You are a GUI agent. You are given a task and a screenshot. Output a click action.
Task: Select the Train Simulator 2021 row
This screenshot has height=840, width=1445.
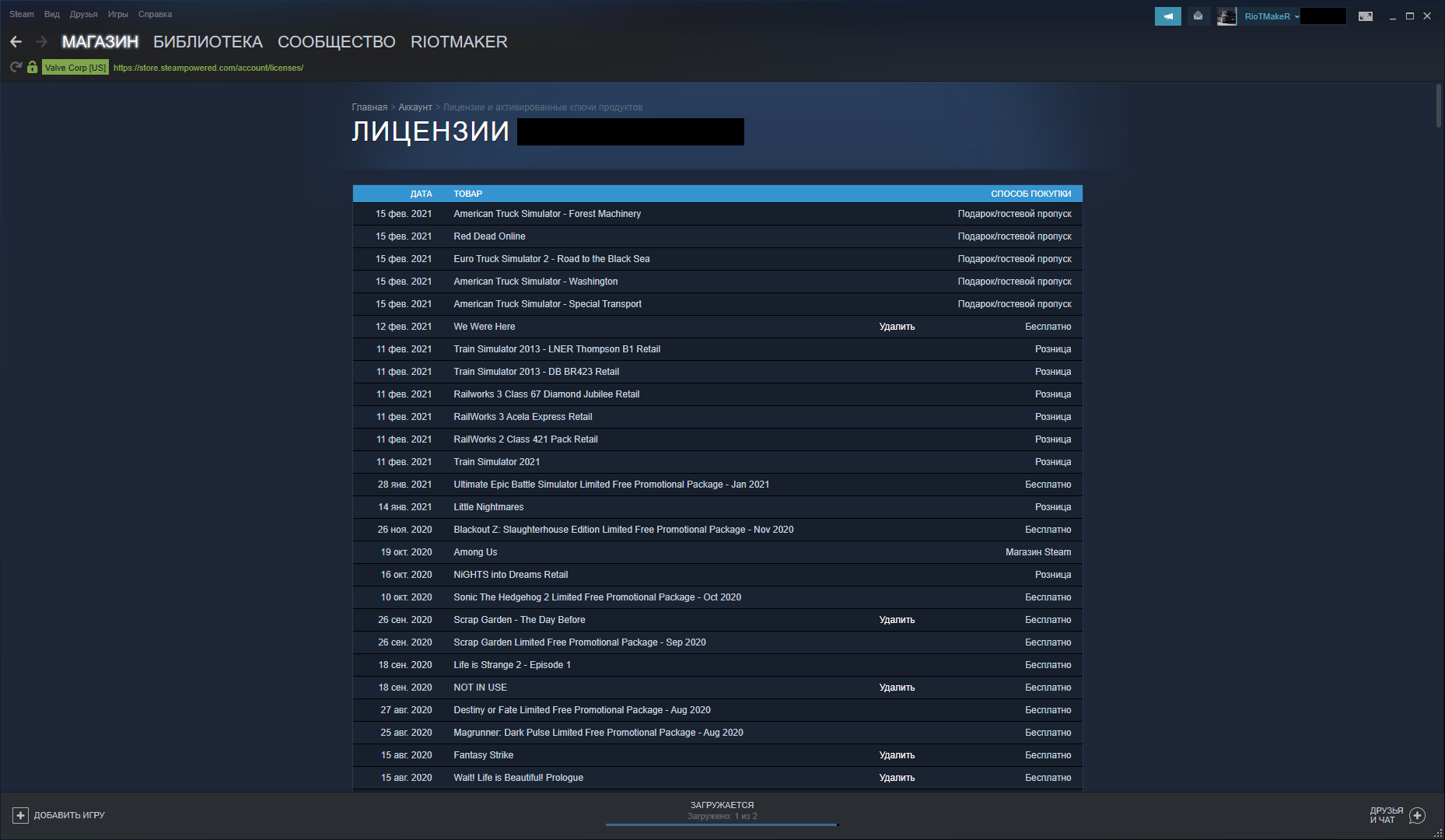pyautogui.click(x=718, y=462)
